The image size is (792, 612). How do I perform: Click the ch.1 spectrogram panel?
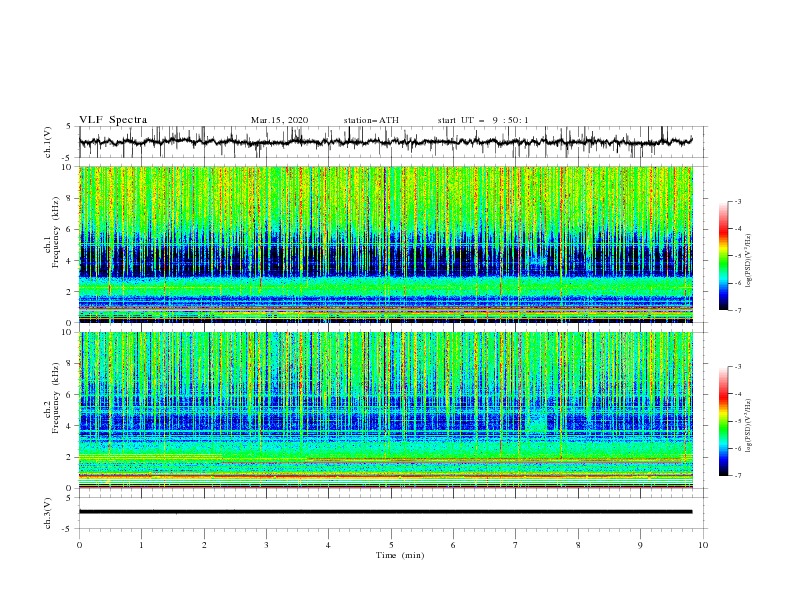point(386,244)
